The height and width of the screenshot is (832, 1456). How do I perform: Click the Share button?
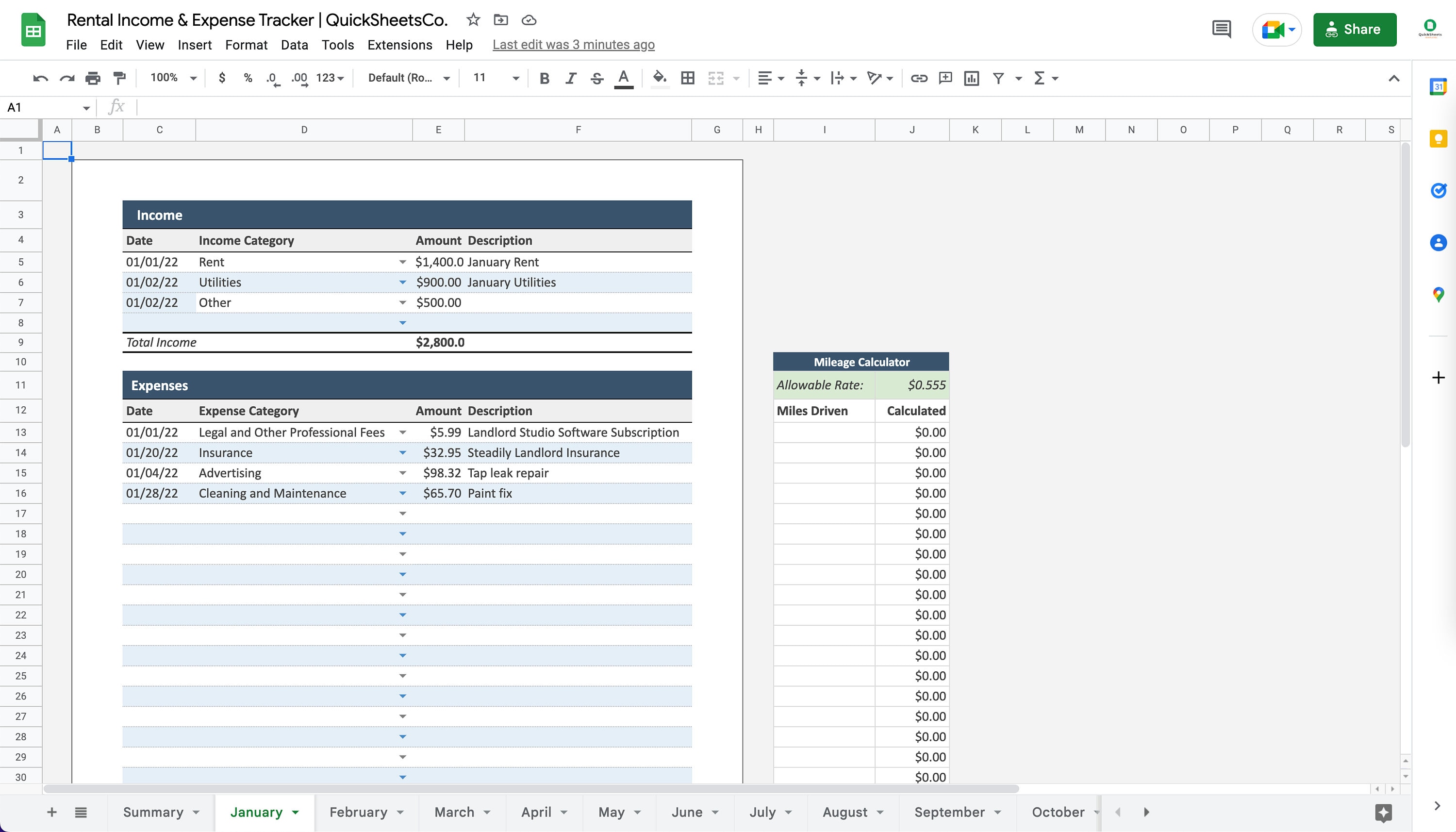coord(1355,29)
